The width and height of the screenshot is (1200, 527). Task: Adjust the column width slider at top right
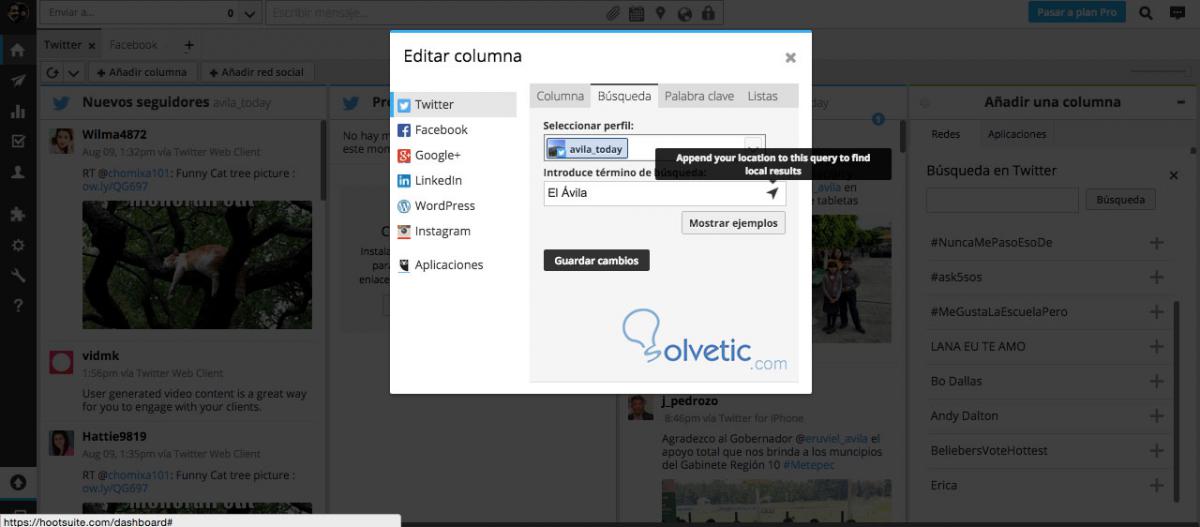click(x=1159, y=72)
